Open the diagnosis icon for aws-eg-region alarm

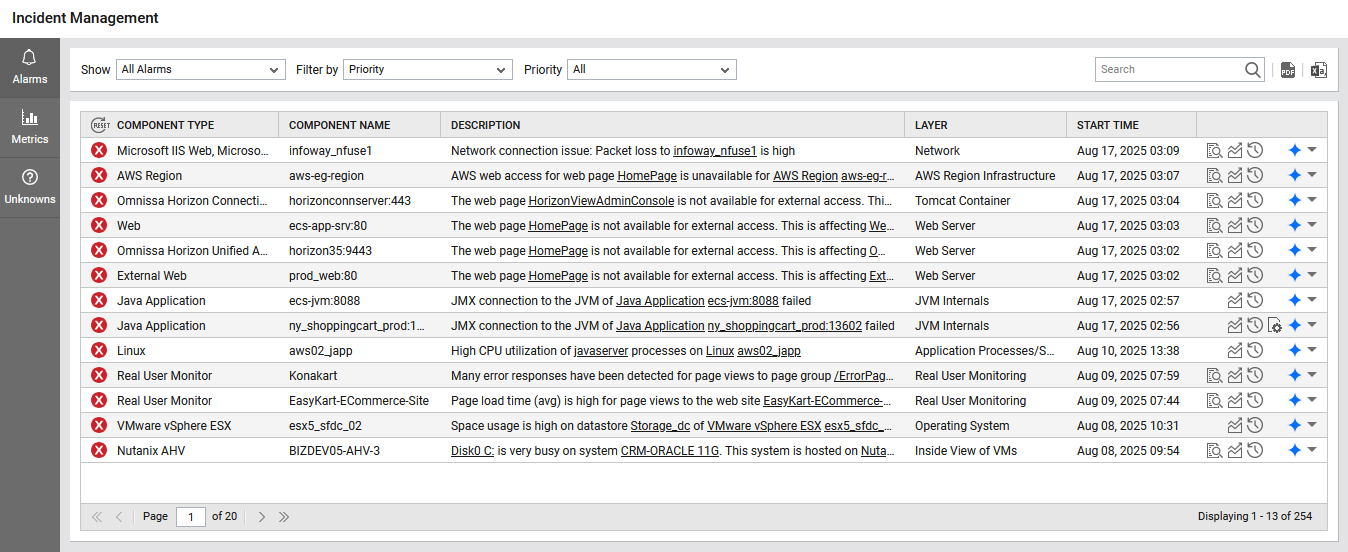(1214, 176)
